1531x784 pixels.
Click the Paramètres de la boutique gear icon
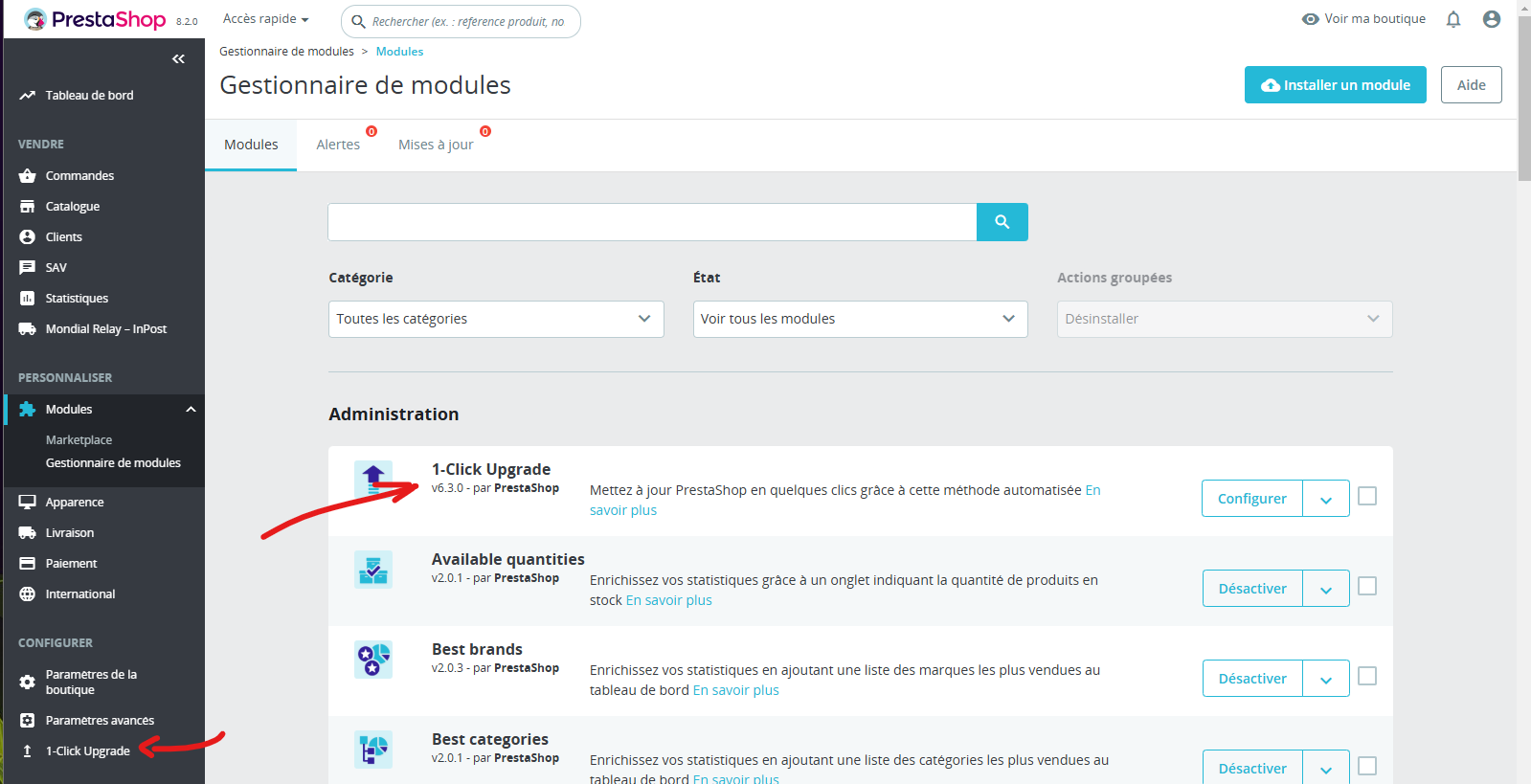[27, 682]
